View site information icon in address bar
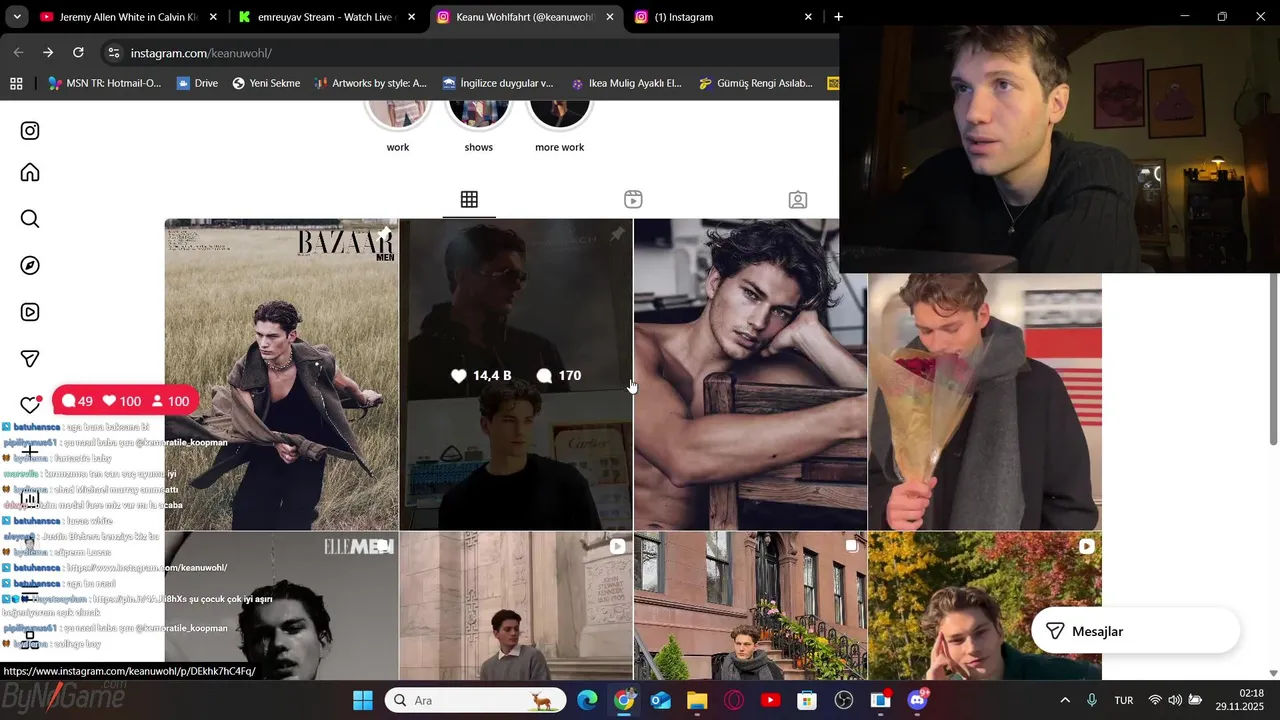1280x720 pixels. [114, 53]
